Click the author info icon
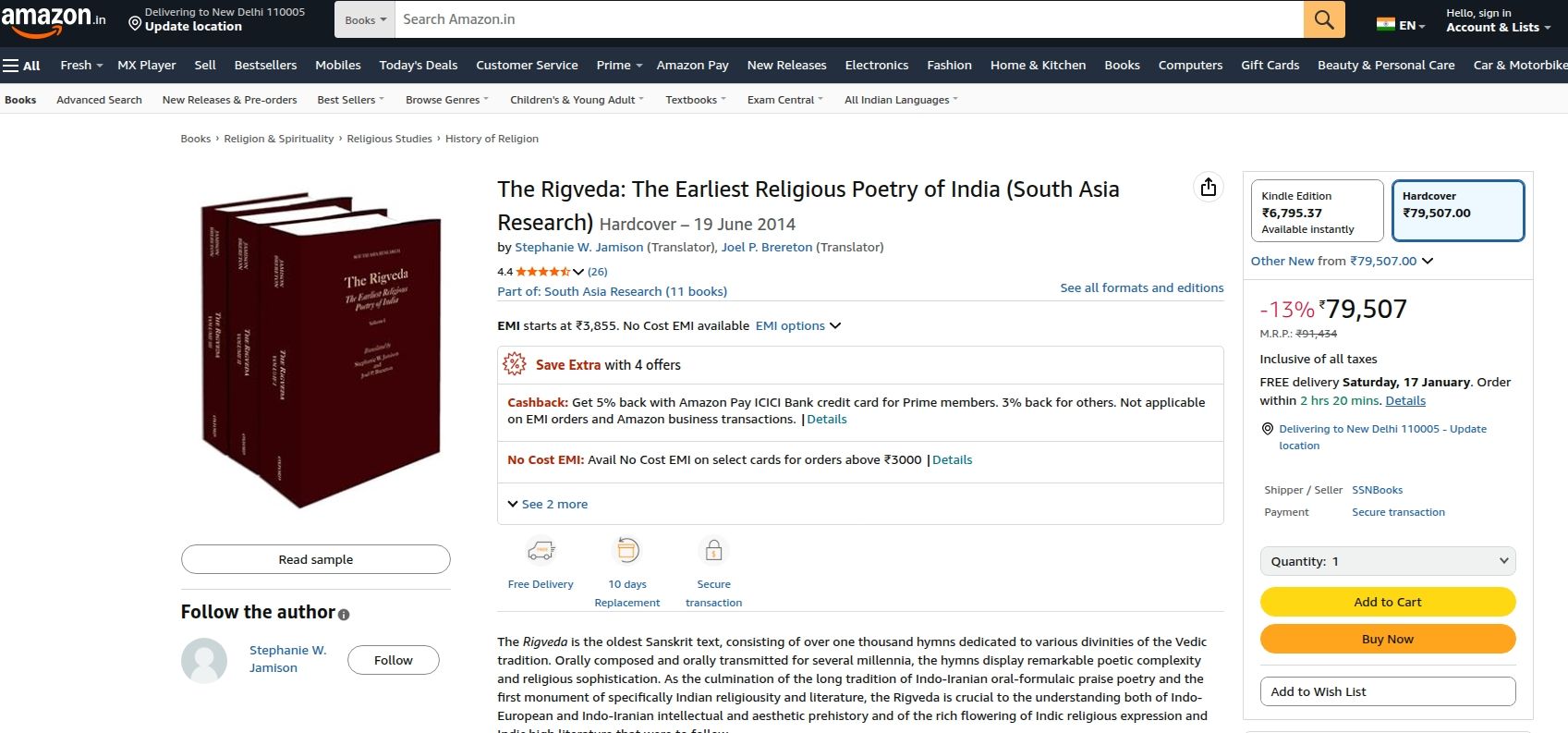 click(x=344, y=615)
